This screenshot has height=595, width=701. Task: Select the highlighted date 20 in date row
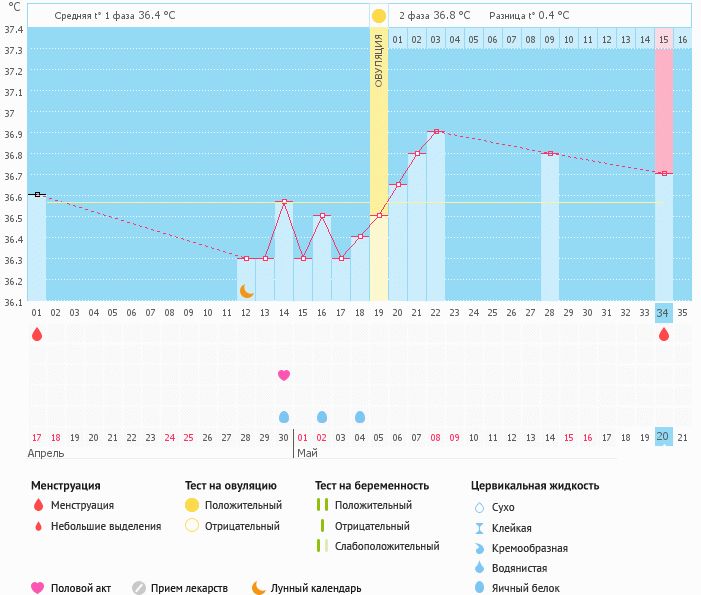coord(664,437)
